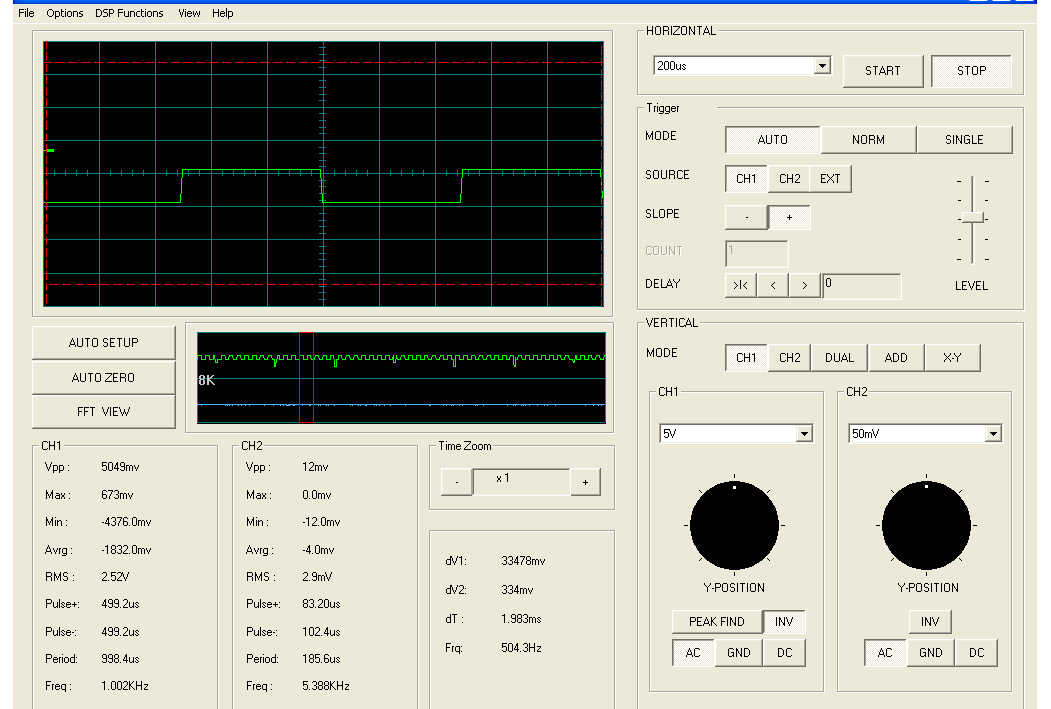The height and width of the screenshot is (709, 1051).
Task: Open the Help menu
Action: click(x=223, y=13)
